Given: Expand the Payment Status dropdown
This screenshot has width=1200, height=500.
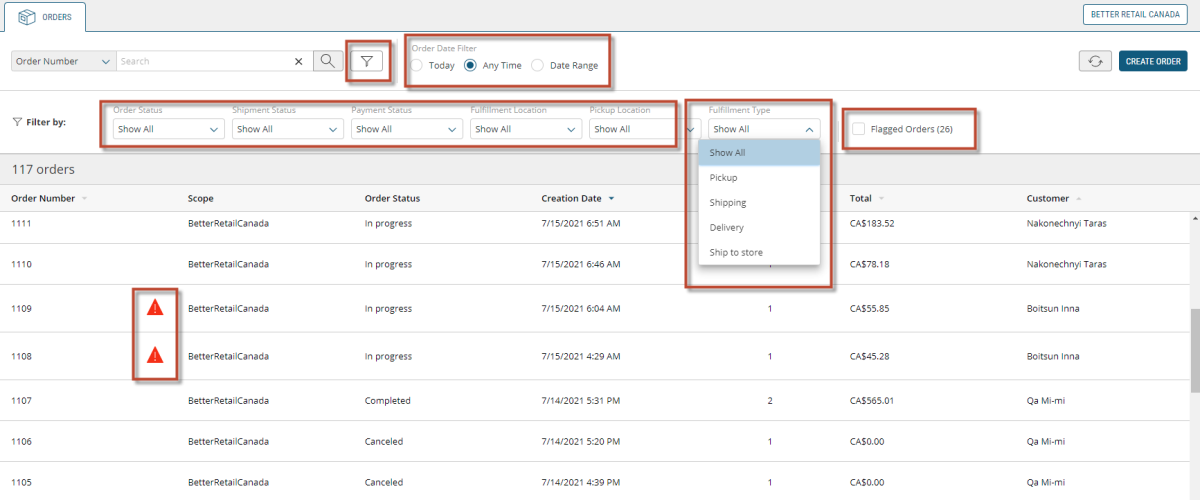Looking at the screenshot, I should point(406,129).
